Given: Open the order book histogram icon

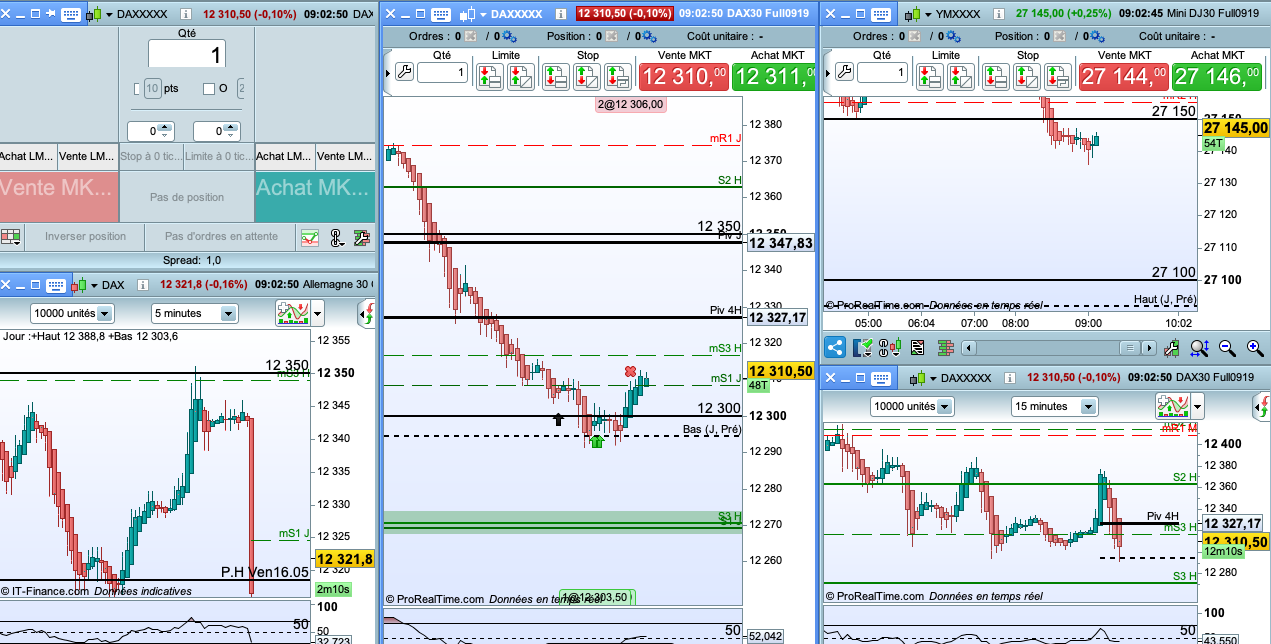Looking at the screenshot, I should (945, 347).
